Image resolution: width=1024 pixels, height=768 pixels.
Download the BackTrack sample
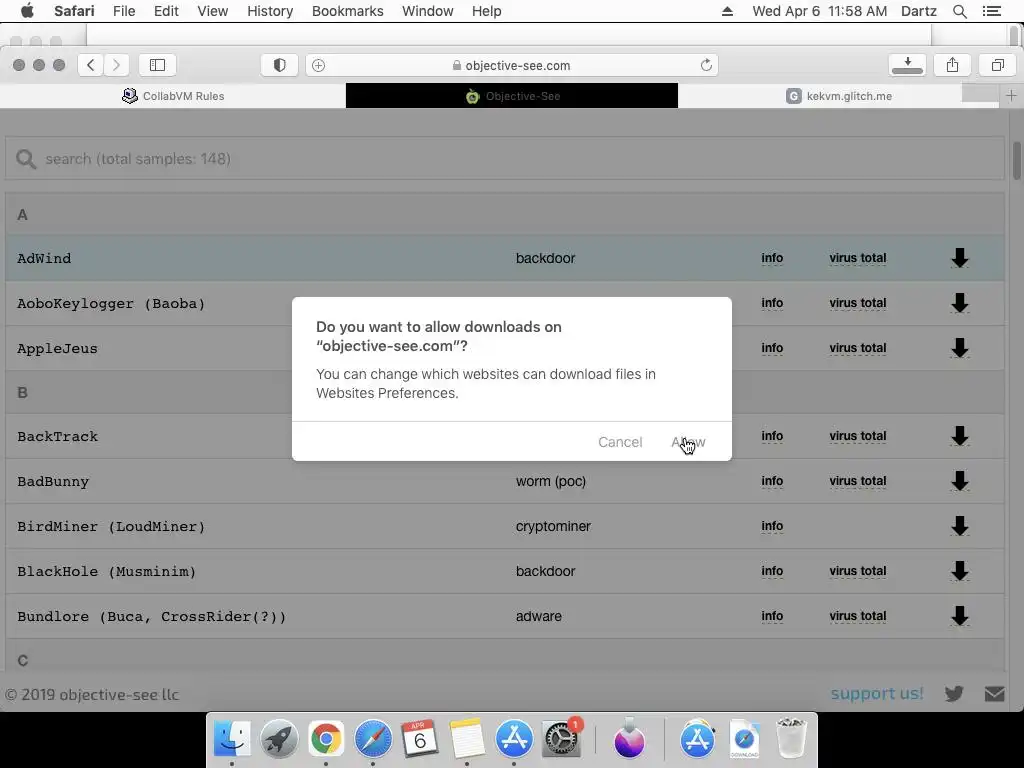coord(959,436)
